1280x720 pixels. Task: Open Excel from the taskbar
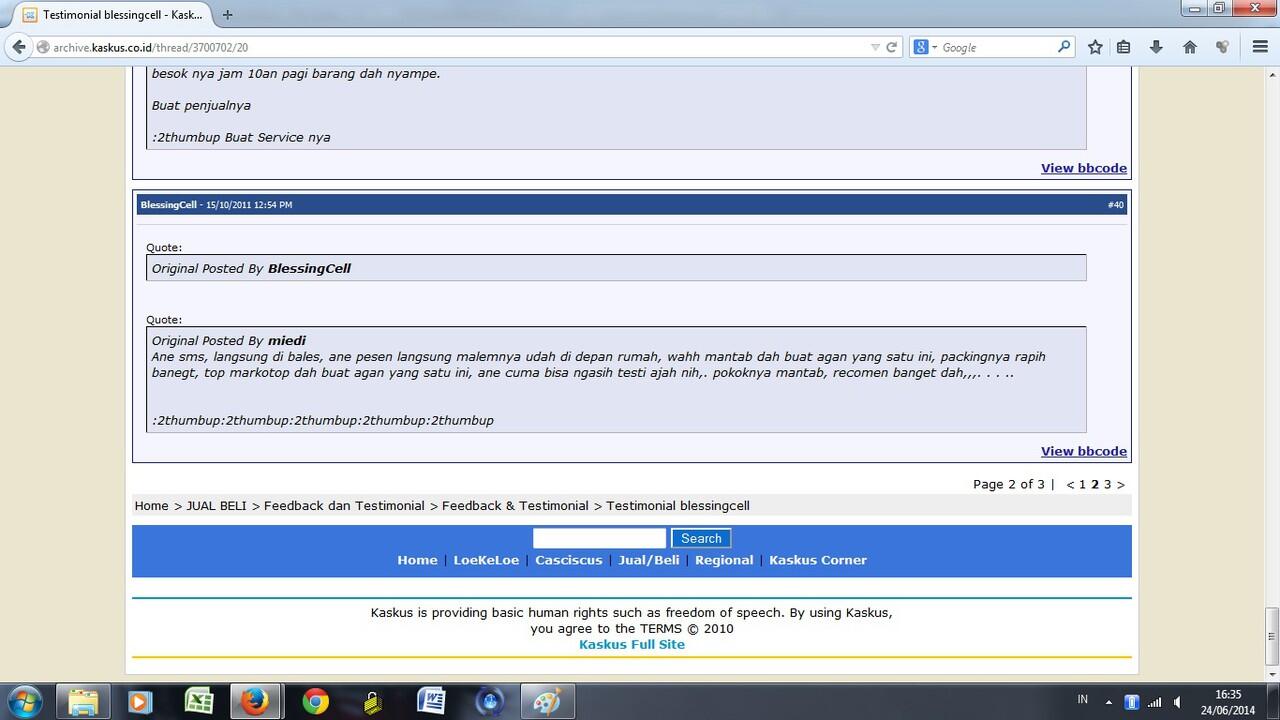tap(198, 702)
